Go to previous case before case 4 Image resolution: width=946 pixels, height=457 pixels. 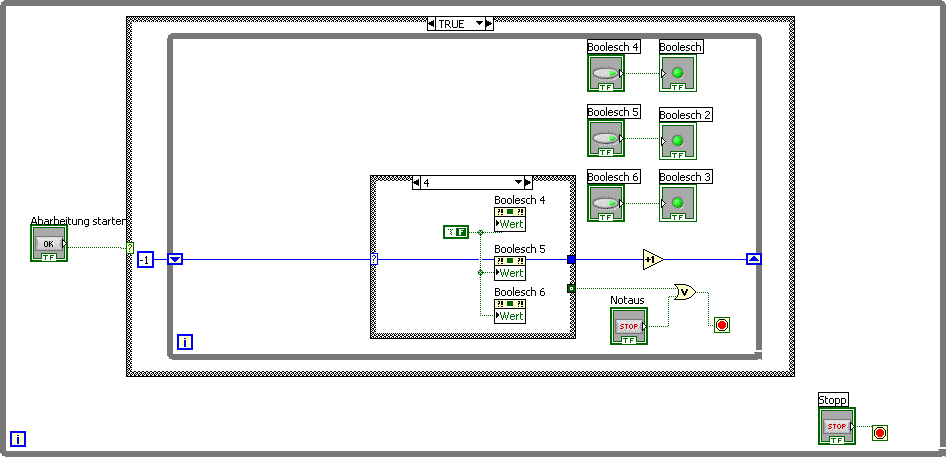pyautogui.click(x=416, y=182)
